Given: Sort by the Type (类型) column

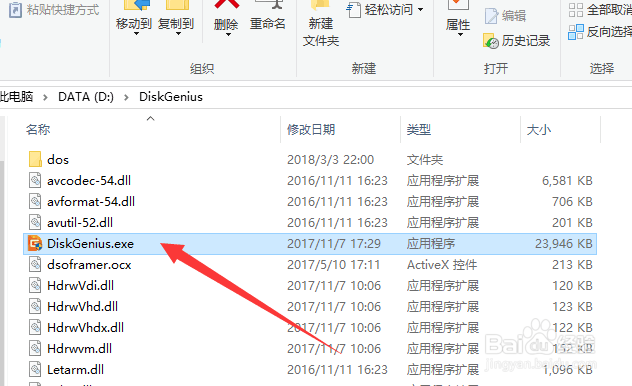Looking at the screenshot, I should 419,130.
